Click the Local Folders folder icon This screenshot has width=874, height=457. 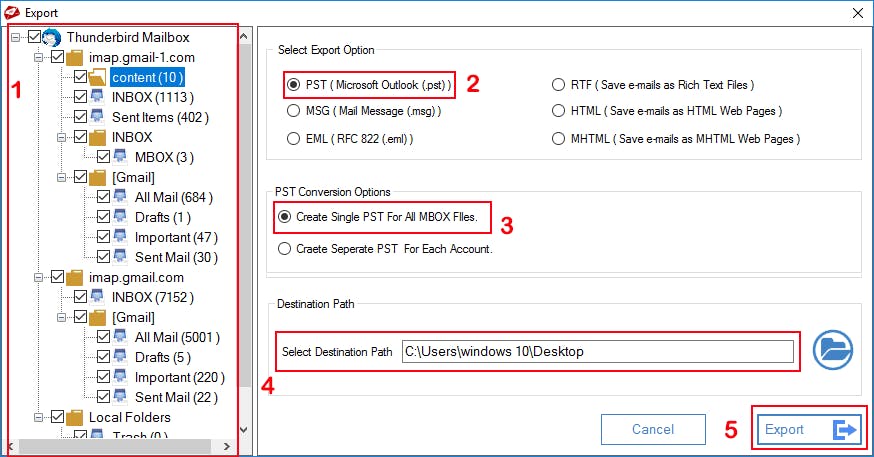click(x=74, y=417)
